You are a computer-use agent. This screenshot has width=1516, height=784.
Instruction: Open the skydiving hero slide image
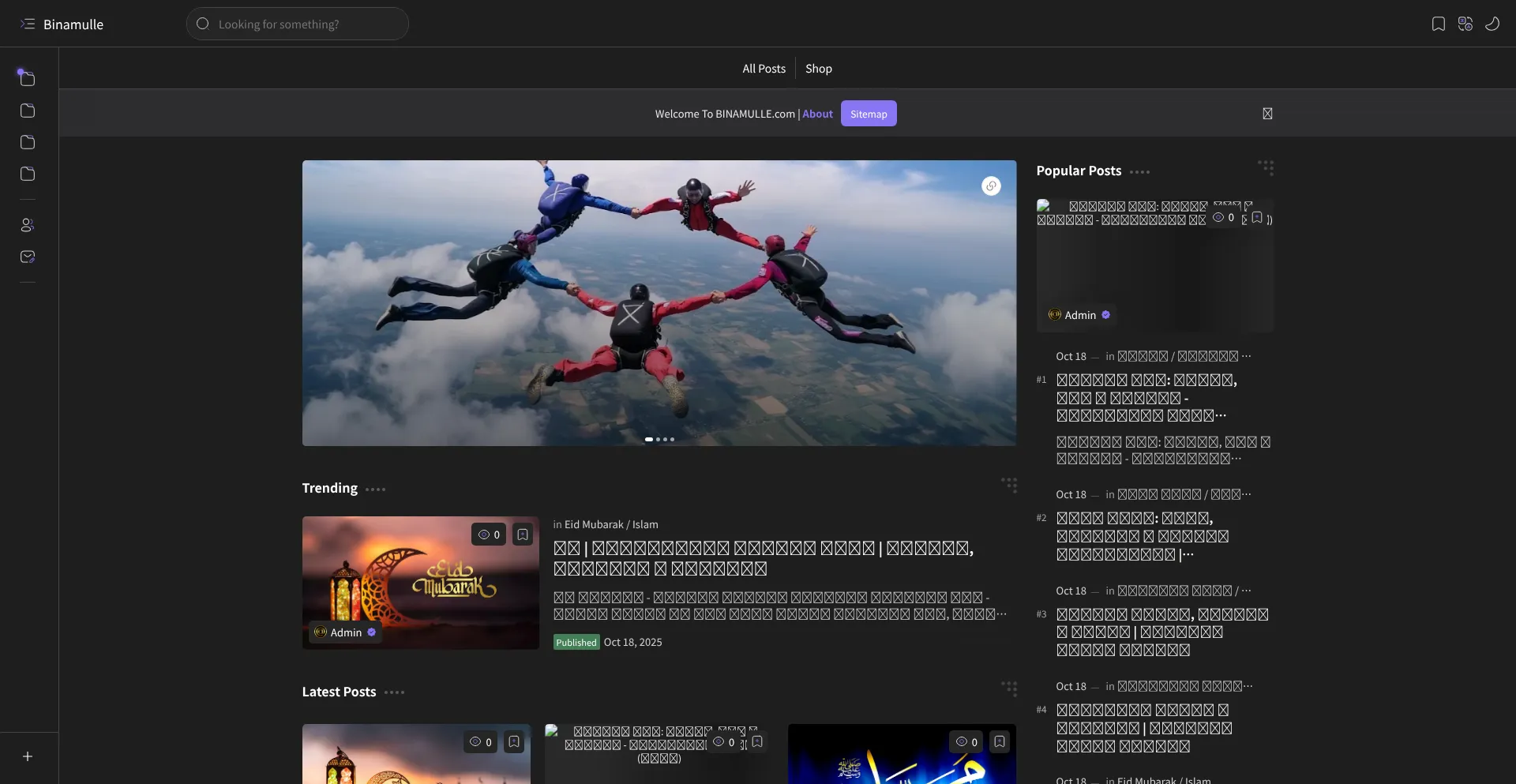(x=659, y=303)
